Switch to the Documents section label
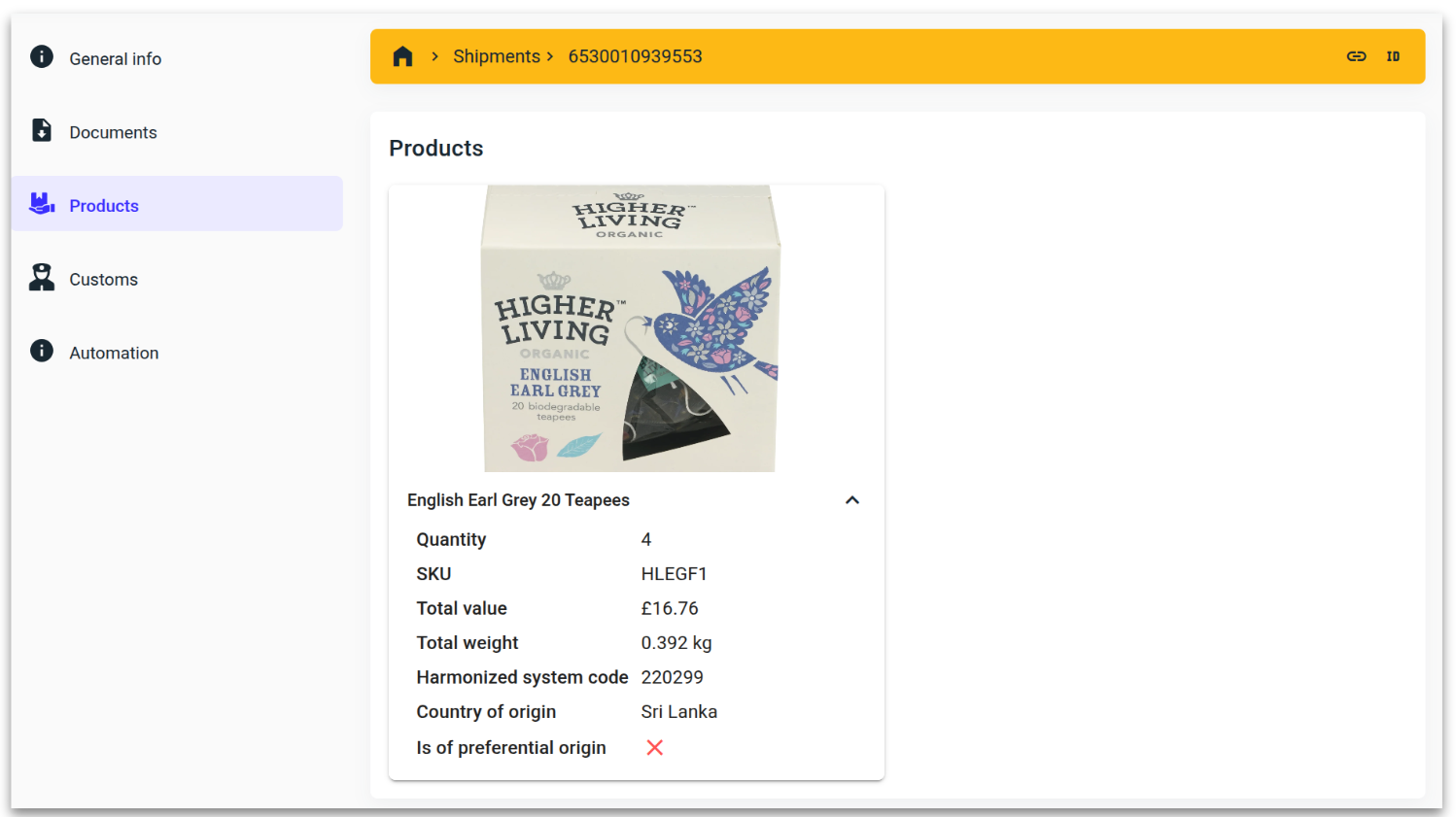1456x817 pixels. (x=113, y=133)
